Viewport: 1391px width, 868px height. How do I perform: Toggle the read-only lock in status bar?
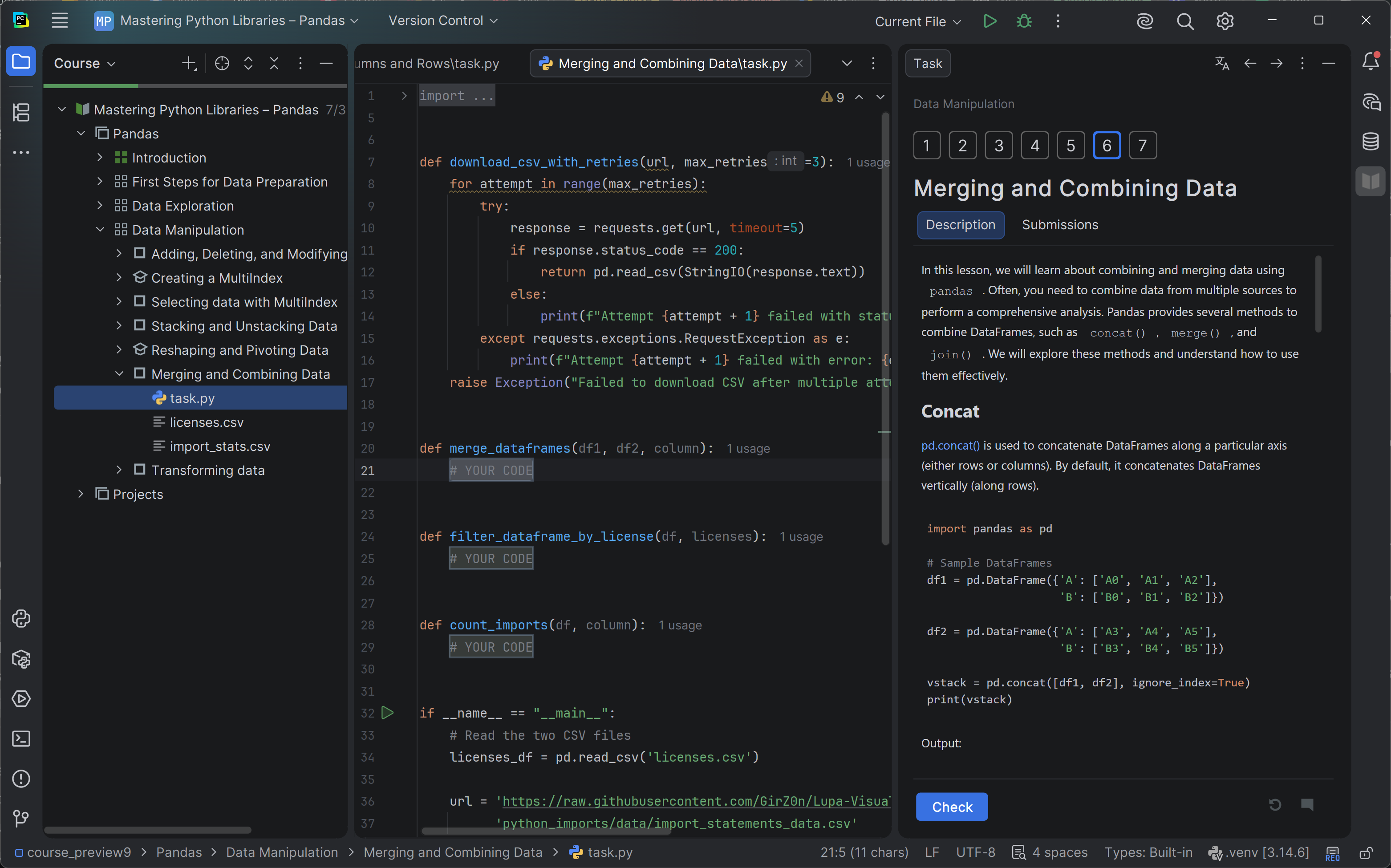point(1367,852)
